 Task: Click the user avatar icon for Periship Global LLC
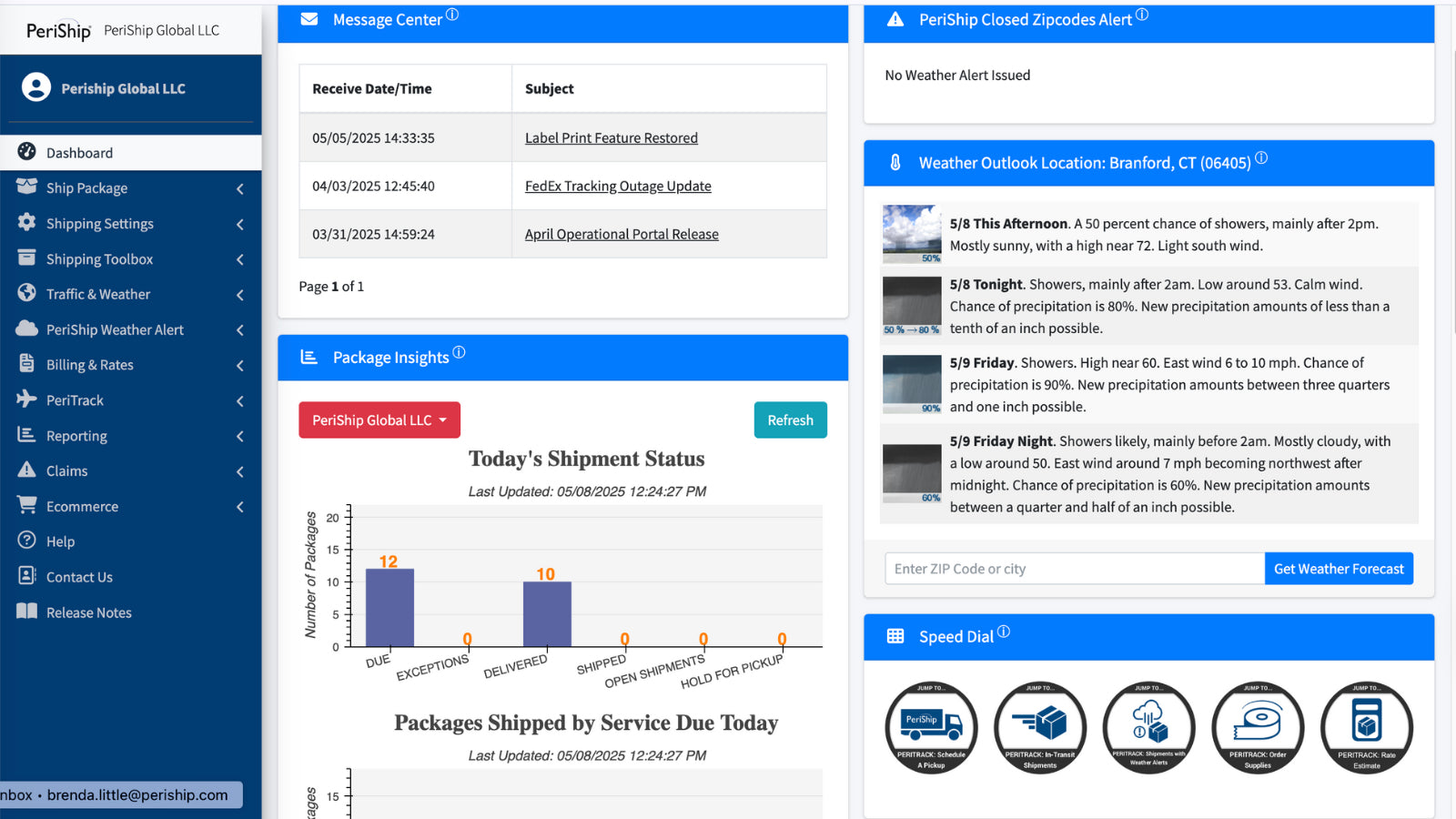[36, 87]
